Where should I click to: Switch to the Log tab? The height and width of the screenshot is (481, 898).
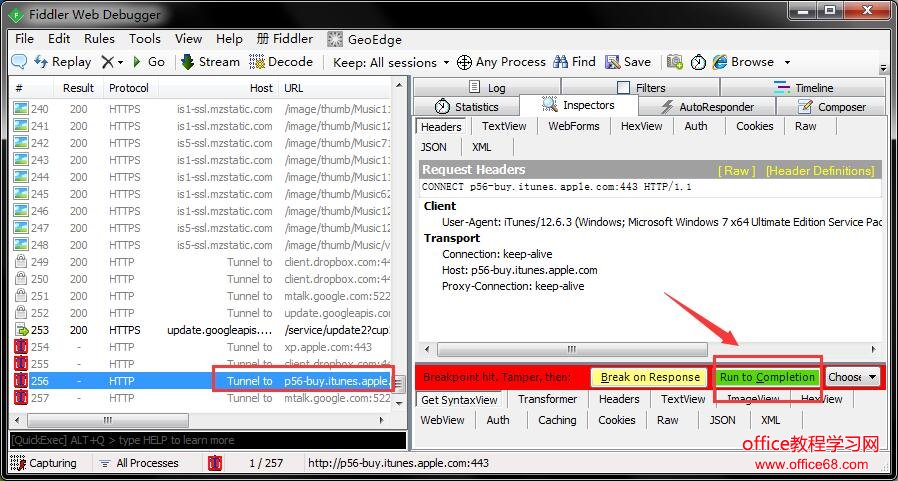(487, 88)
